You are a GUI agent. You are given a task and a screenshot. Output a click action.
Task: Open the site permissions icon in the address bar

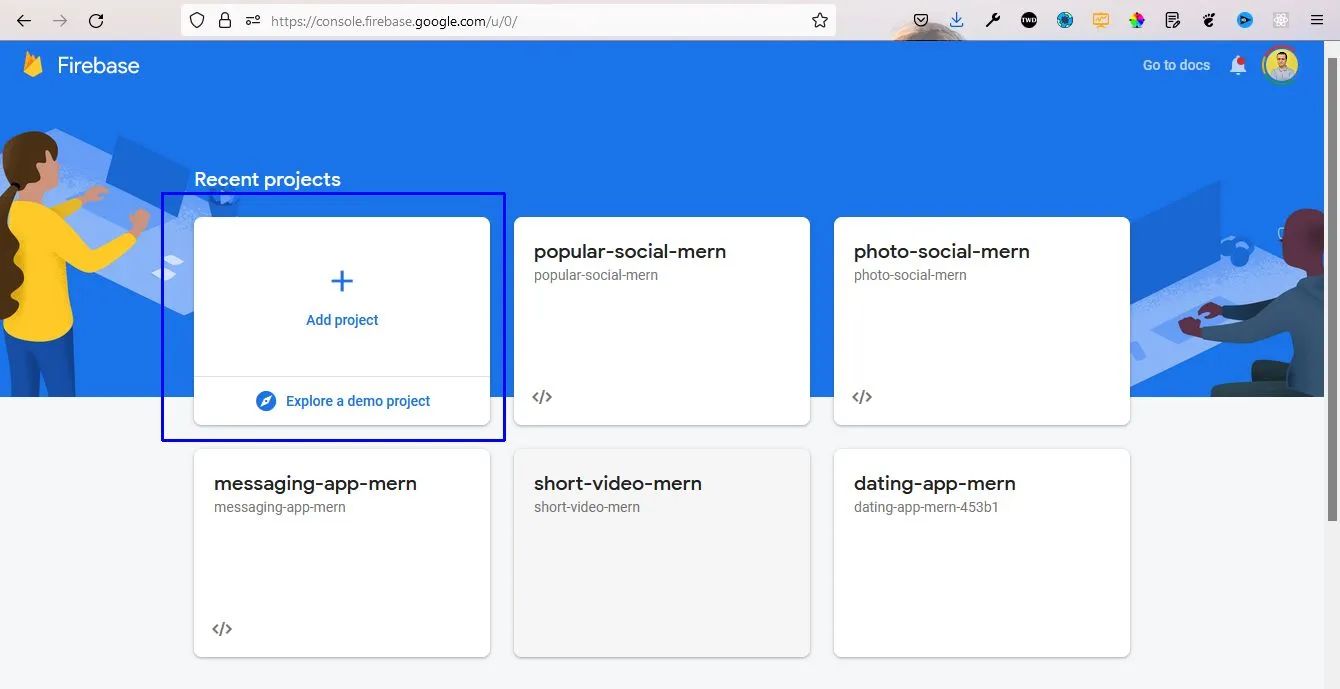[x=252, y=20]
